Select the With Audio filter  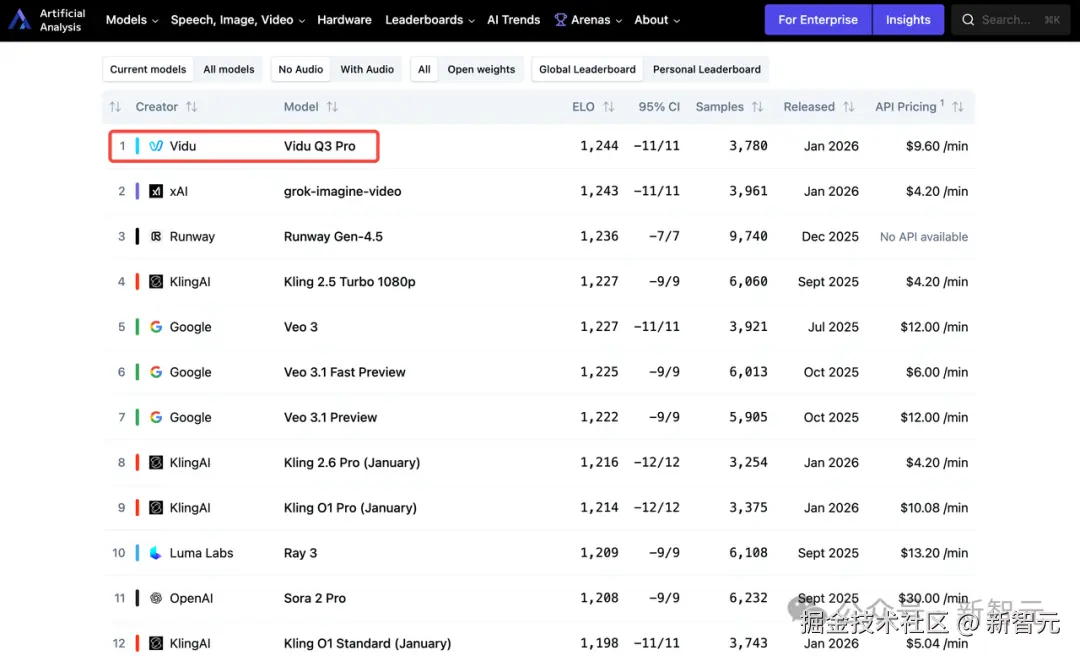tap(367, 70)
